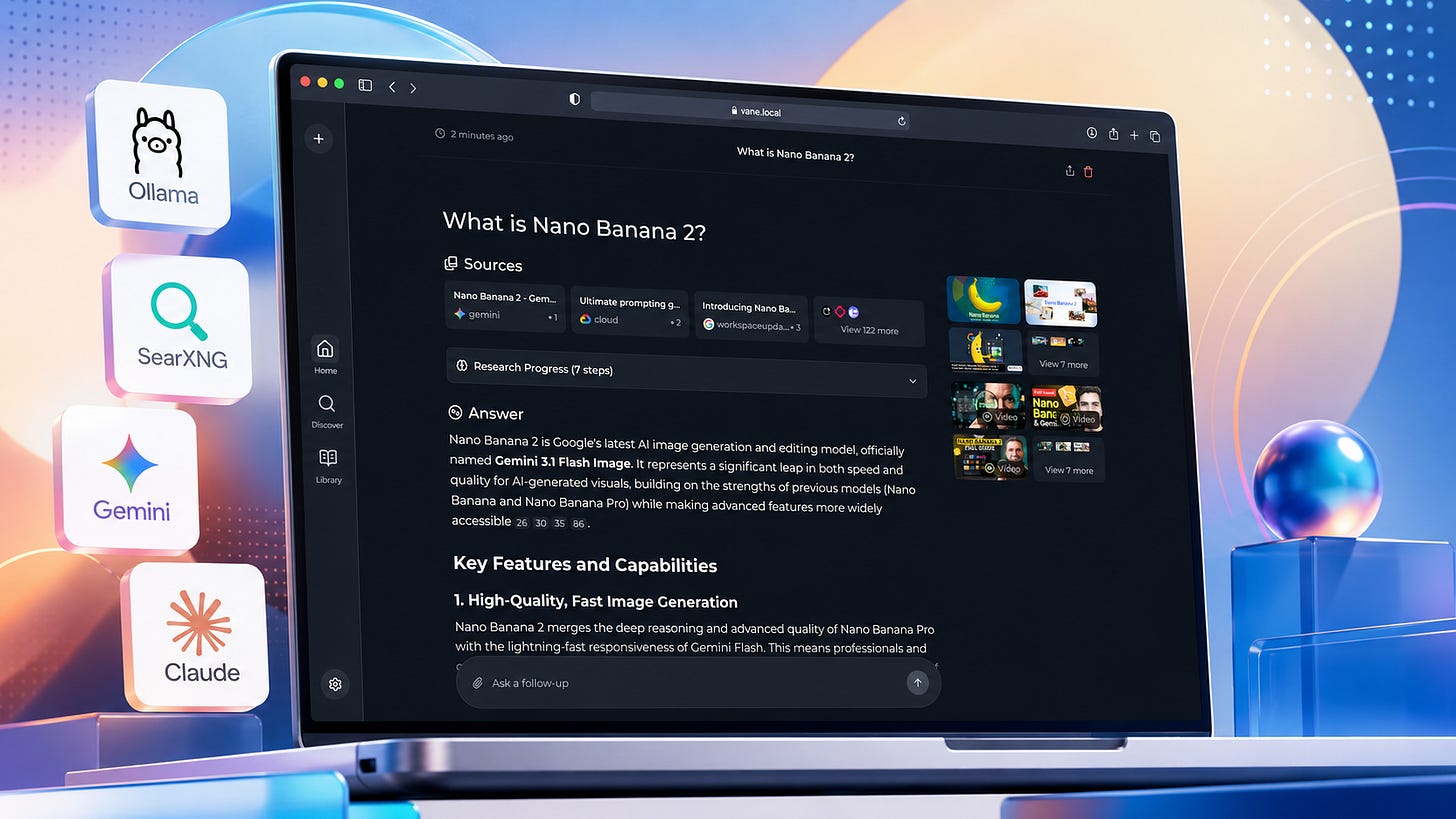This screenshot has width=1456, height=819.
Task: Reload the page via the address bar refresh icon
Action: pos(901,121)
